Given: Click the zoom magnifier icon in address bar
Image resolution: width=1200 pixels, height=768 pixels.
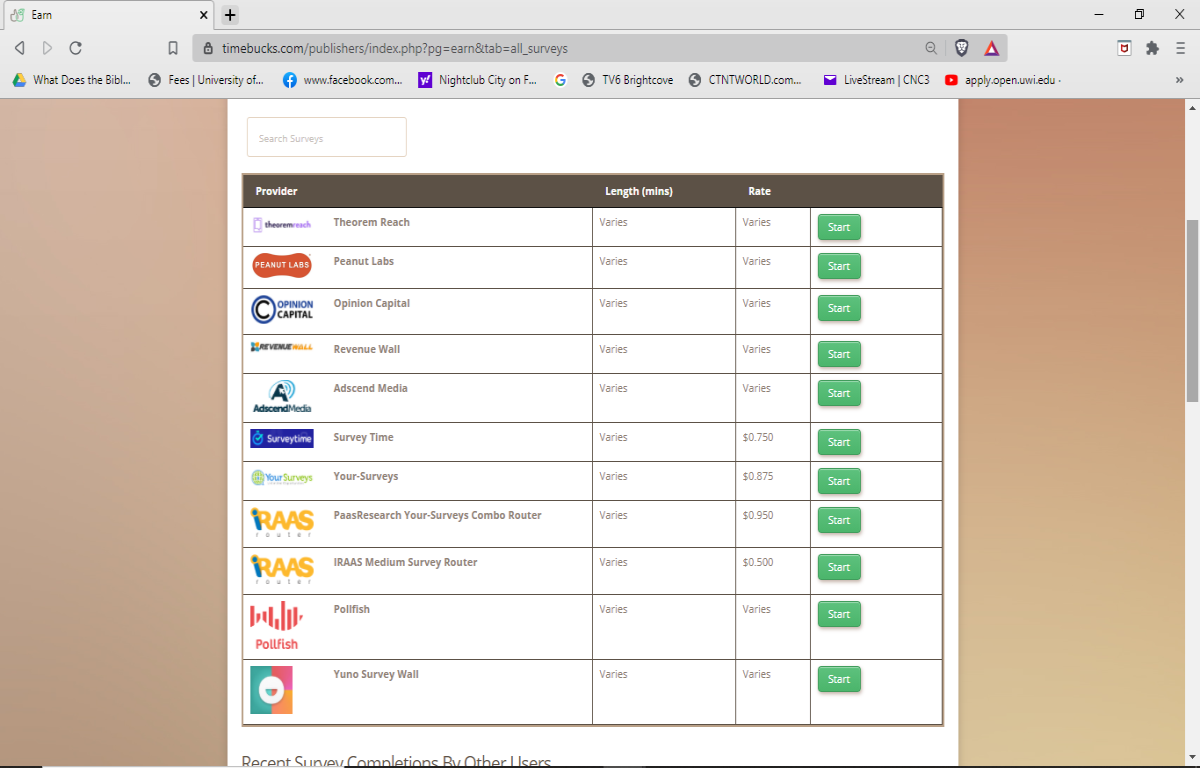Looking at the screenshot, I should coord(931,48).
